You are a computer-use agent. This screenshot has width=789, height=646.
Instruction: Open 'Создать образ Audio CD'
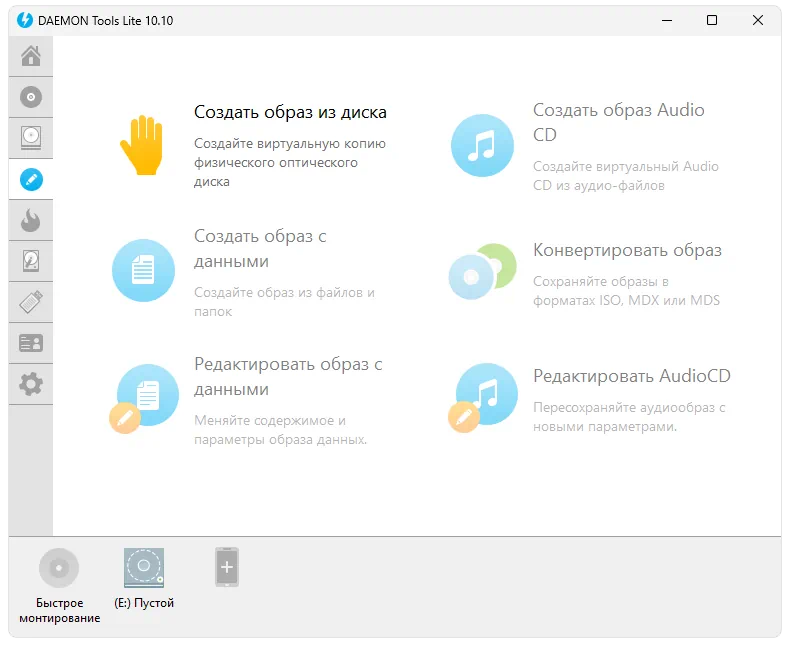coord(619,122)
